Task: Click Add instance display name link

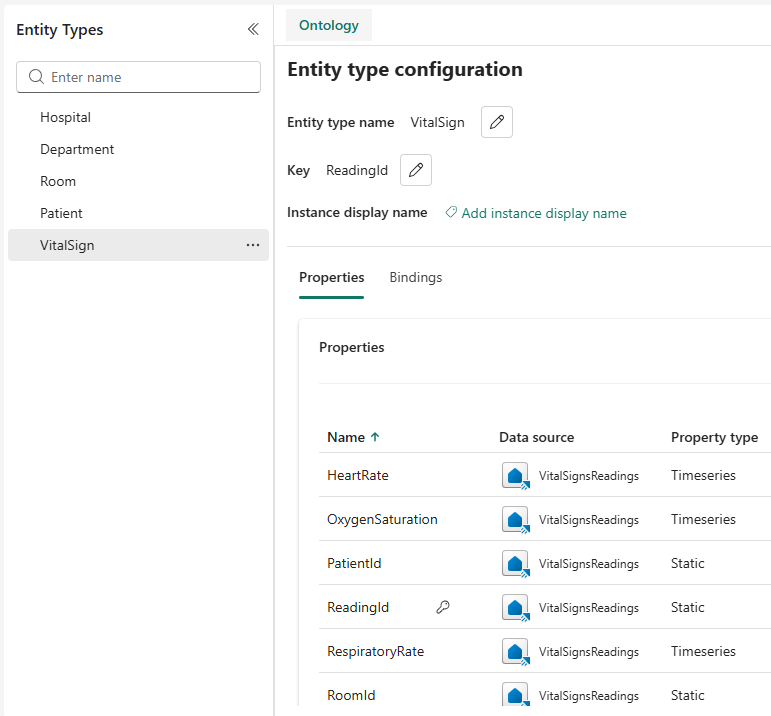Action: pos(544,213)
